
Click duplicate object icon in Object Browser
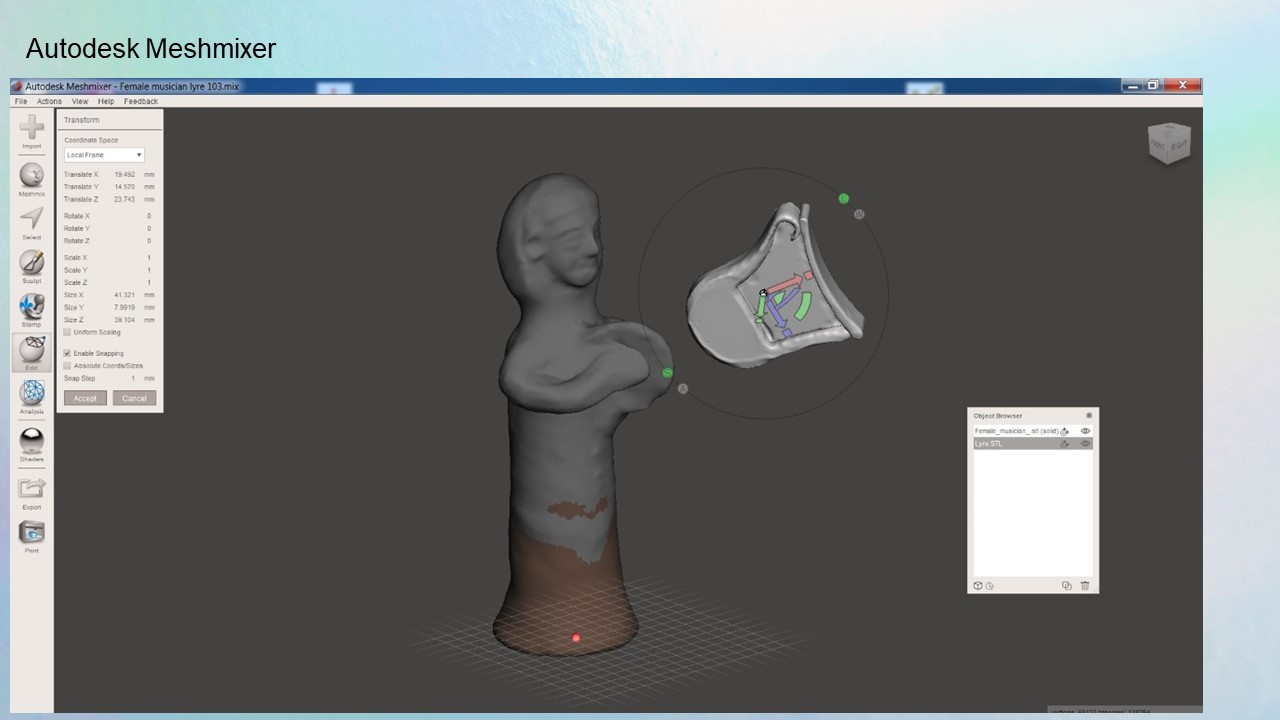tap(1067, 586)
